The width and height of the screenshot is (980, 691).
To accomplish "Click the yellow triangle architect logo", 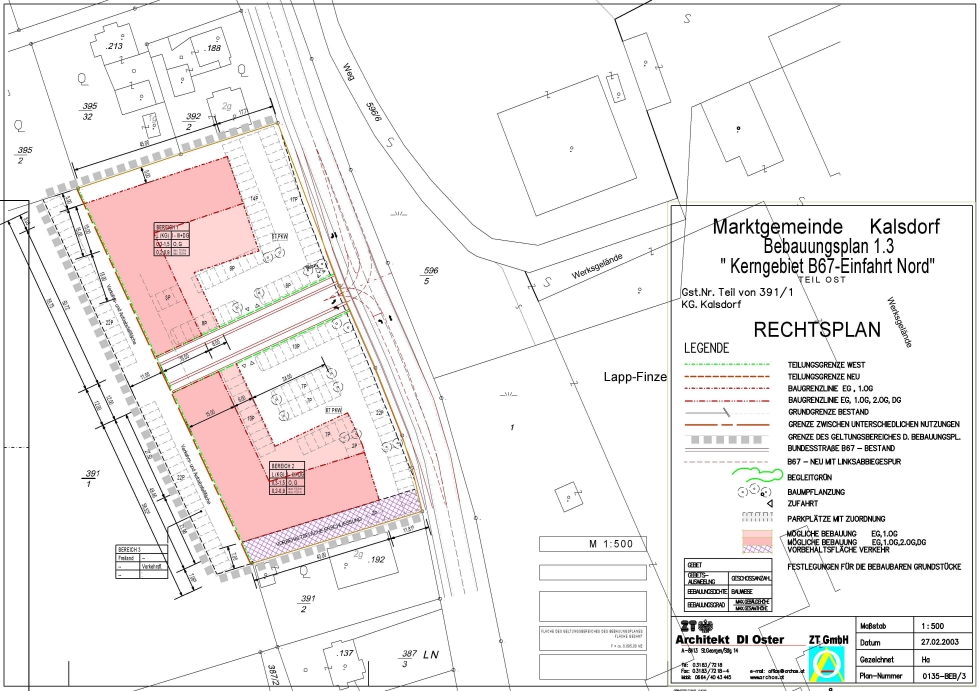I will 826,664.
